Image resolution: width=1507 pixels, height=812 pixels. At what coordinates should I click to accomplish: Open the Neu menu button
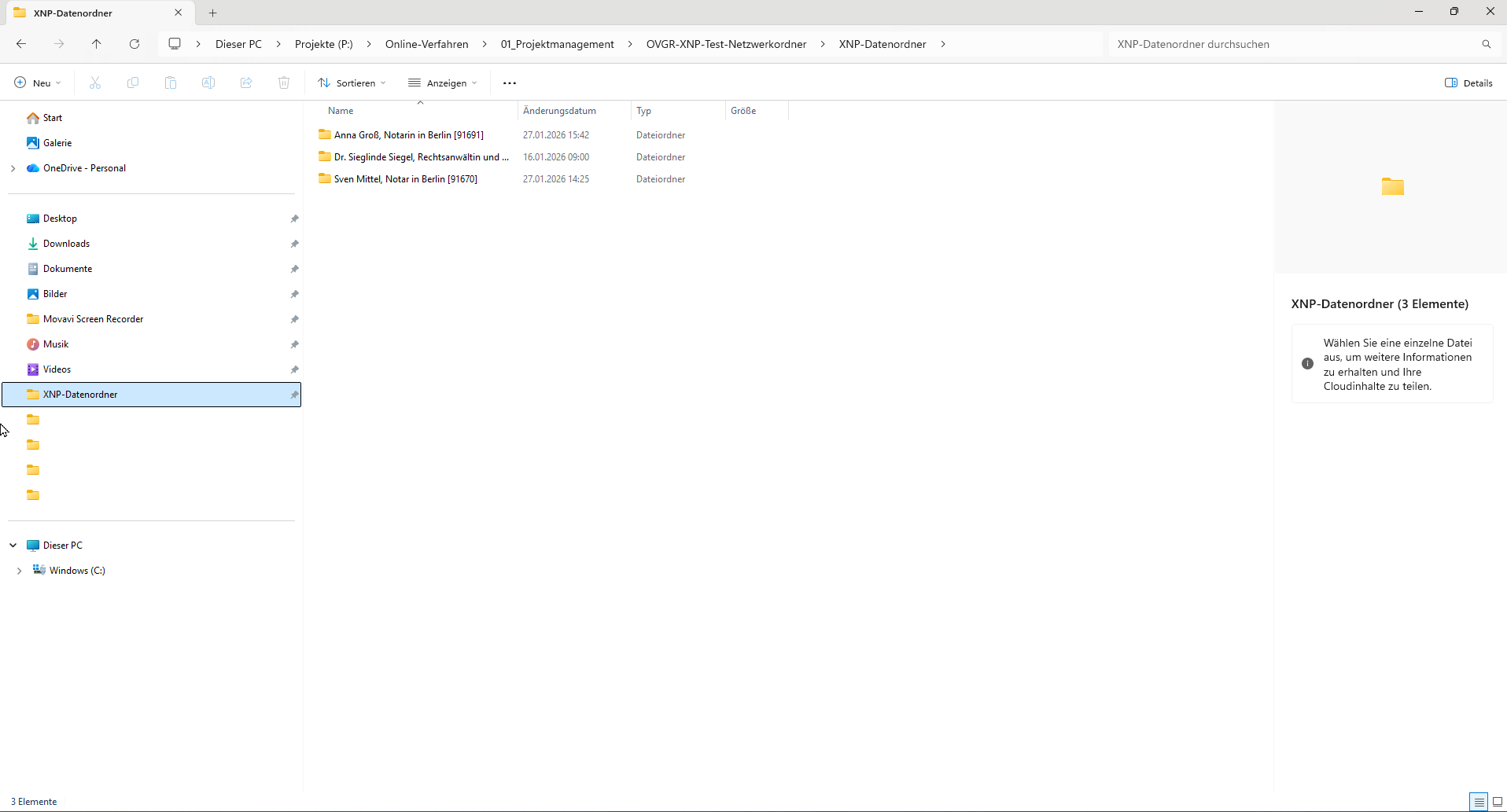tap(38, 83)
